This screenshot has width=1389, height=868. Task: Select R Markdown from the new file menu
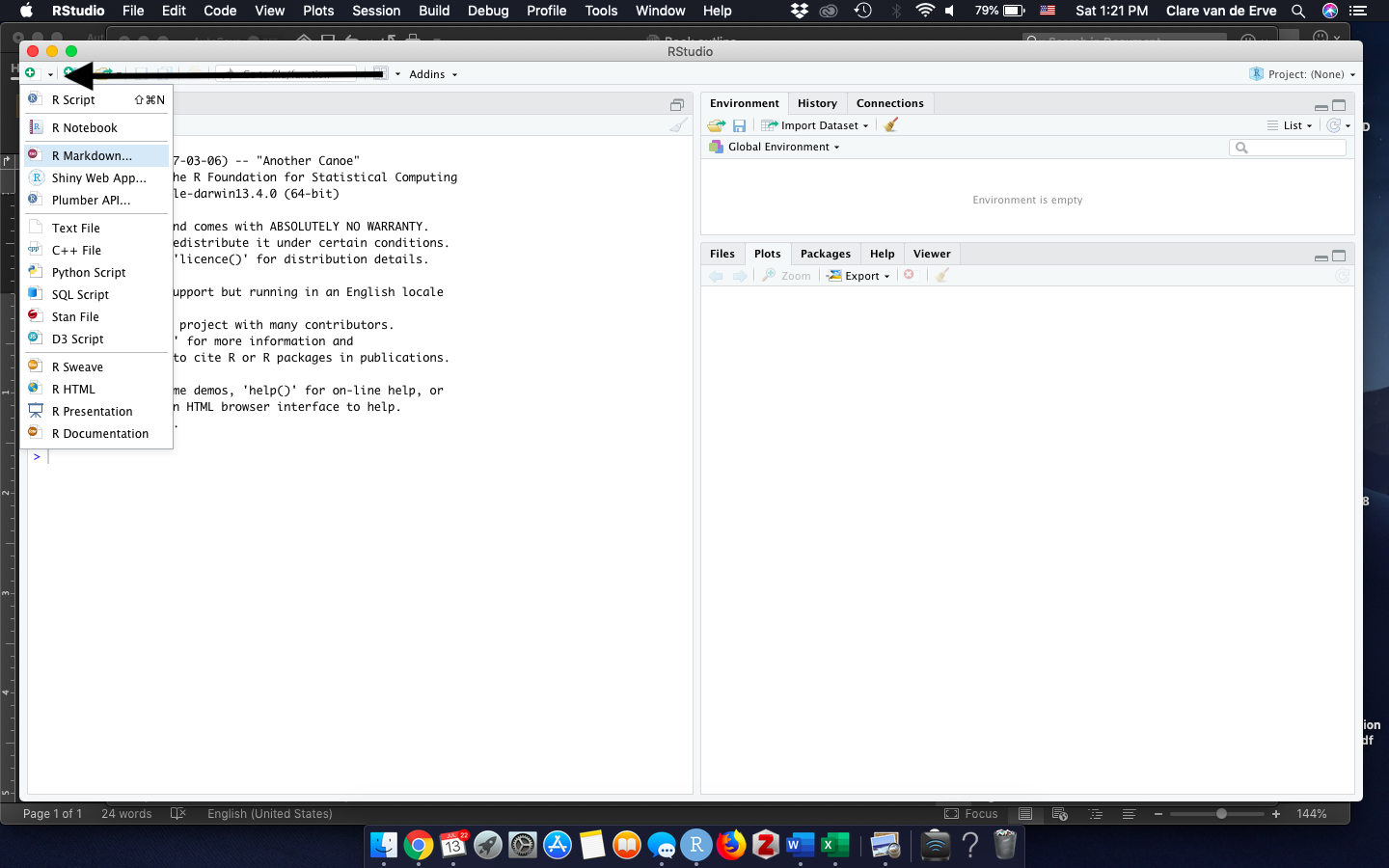tap(92, 155)
